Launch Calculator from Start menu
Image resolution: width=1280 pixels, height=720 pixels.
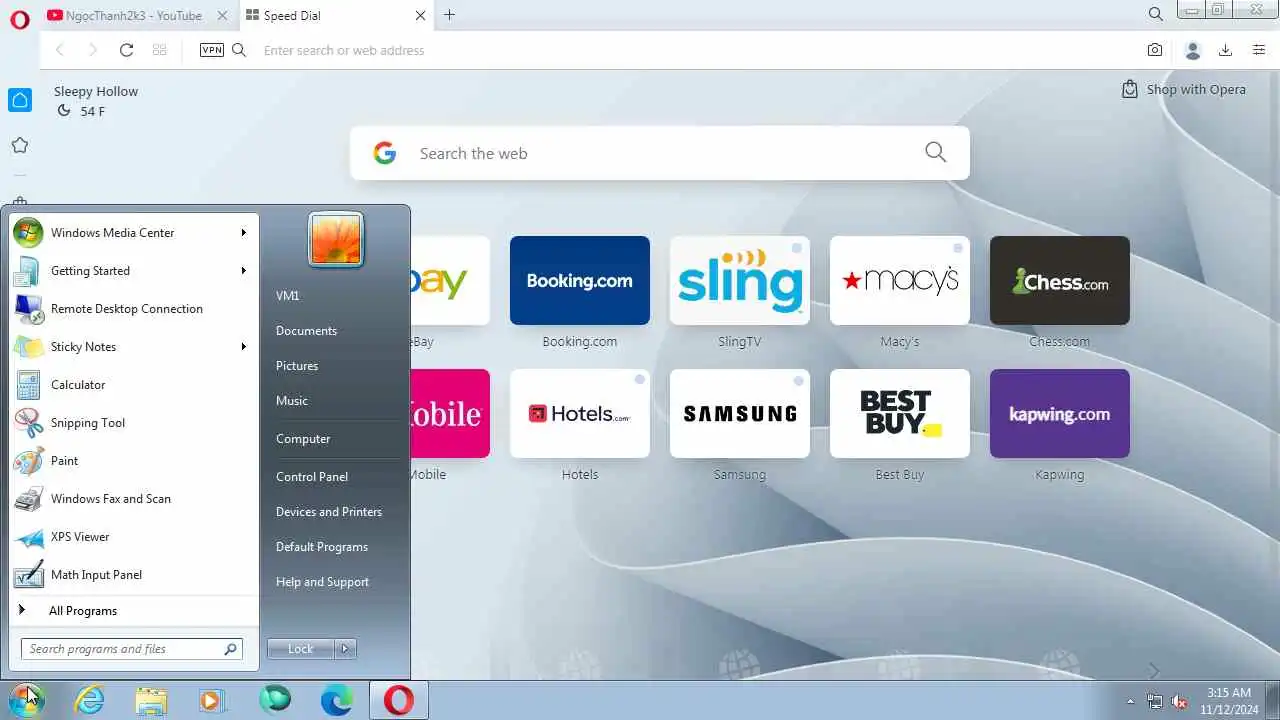coord(132,384)
